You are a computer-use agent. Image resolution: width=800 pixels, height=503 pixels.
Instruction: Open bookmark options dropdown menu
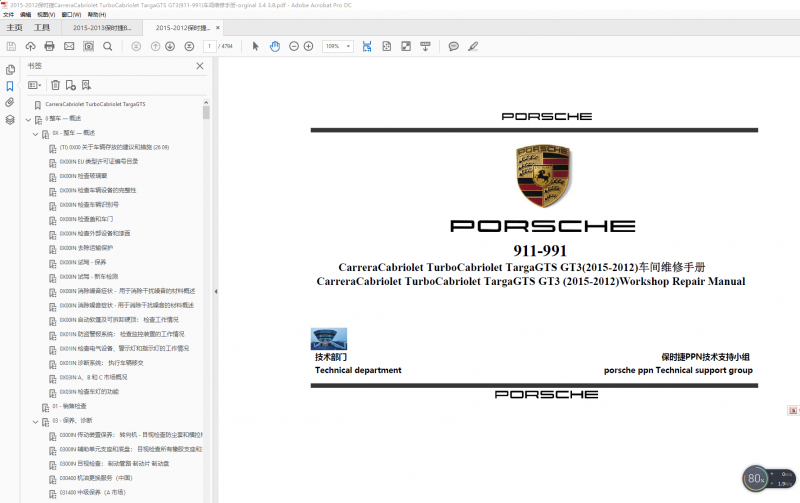pos(35,85)
